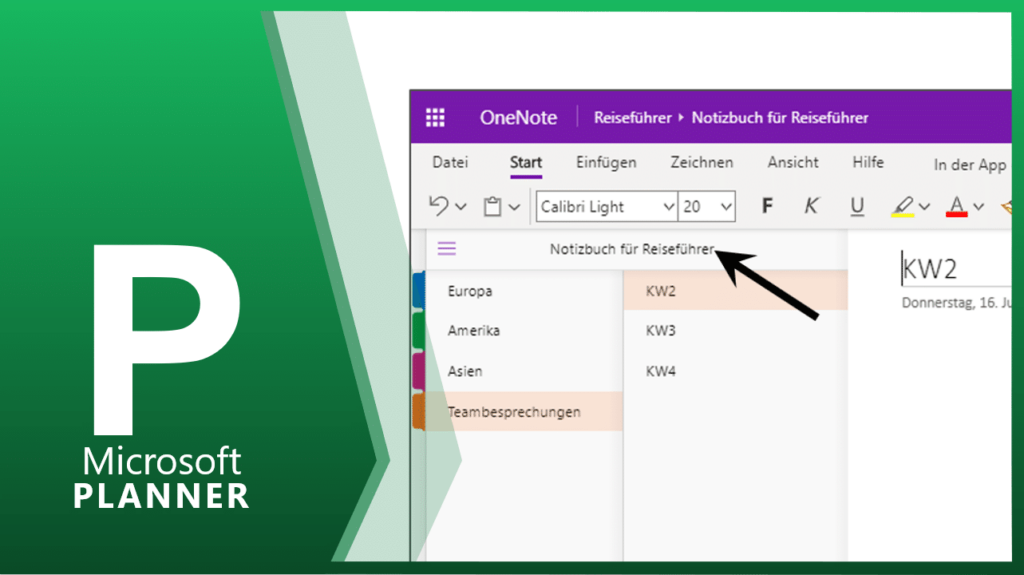Expand the highlighter color dropdown arrow
The height and width of the screenshot is (575, 1024).
click(x=925, y=207)
